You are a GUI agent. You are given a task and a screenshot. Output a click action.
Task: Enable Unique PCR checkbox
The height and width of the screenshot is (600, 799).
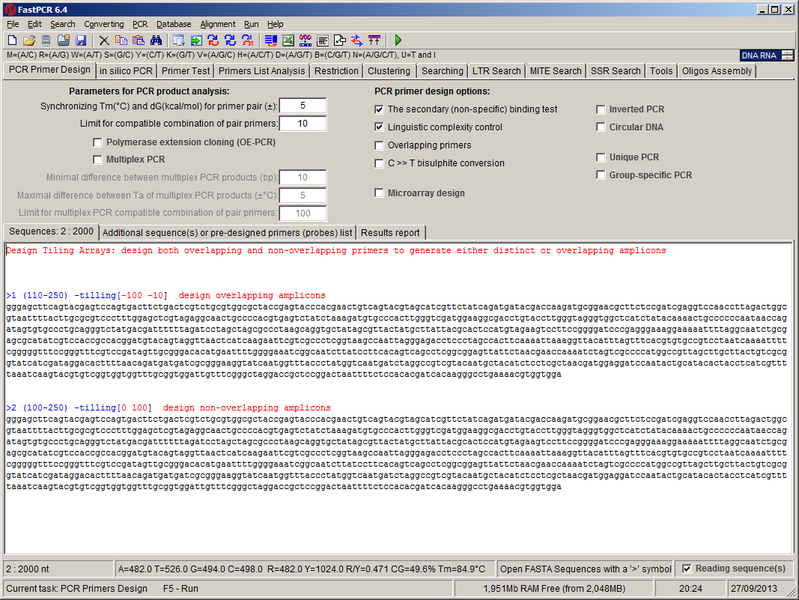click(600, 157)
